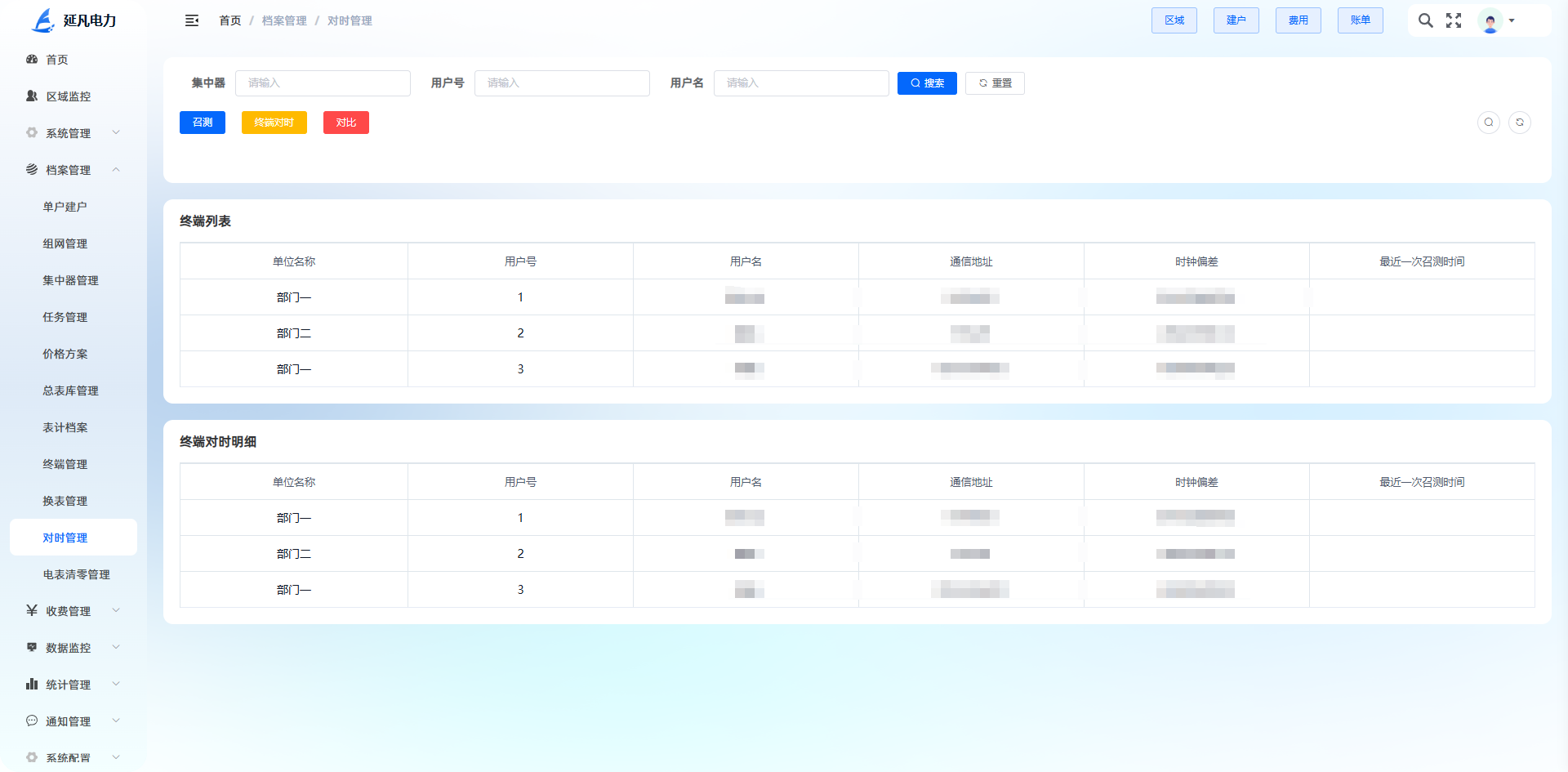Toggle fullscreen mode icon
1568x772 pixels.
[x=1454, y=20]
